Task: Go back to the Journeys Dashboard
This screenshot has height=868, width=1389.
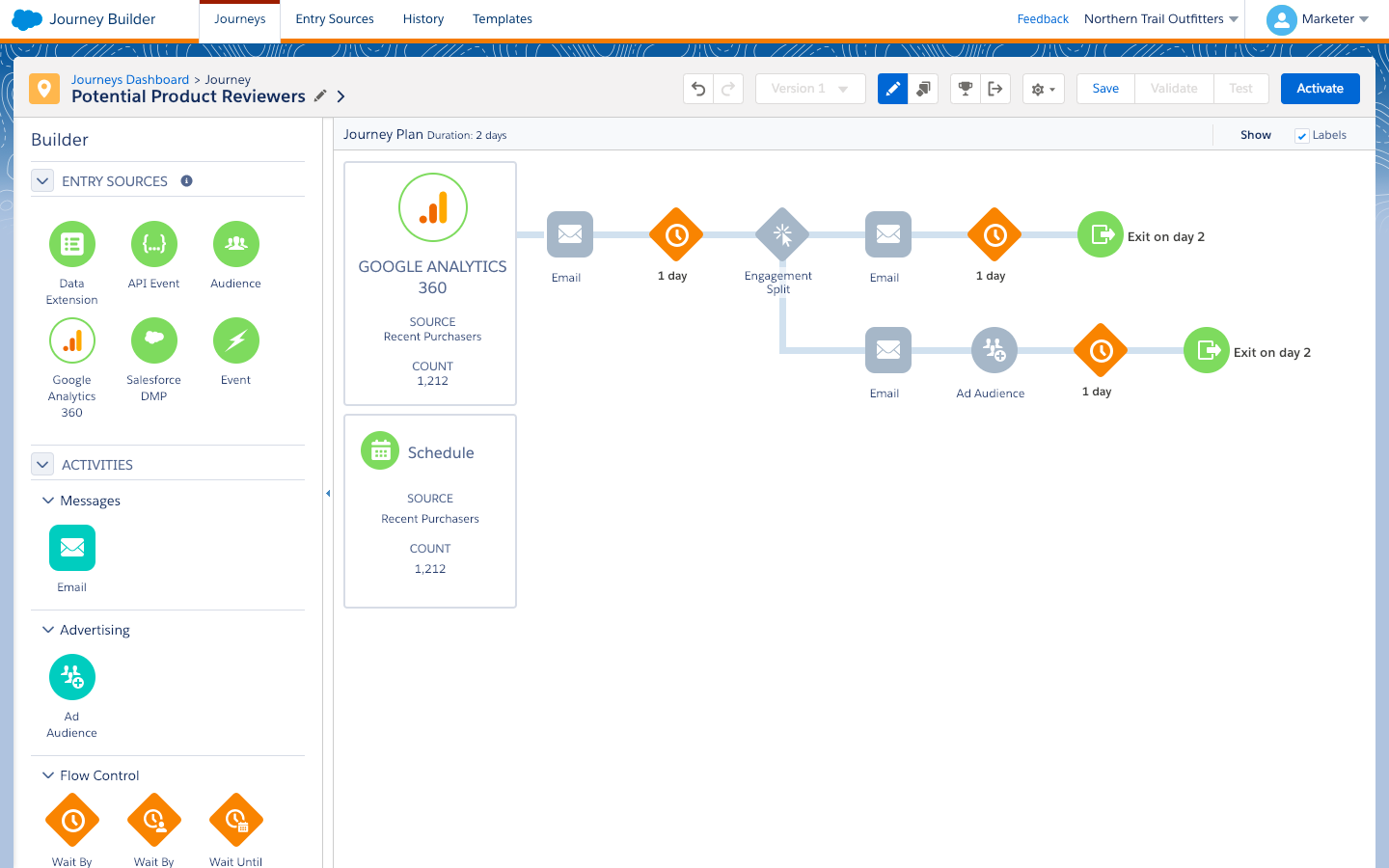Action: 129,79
